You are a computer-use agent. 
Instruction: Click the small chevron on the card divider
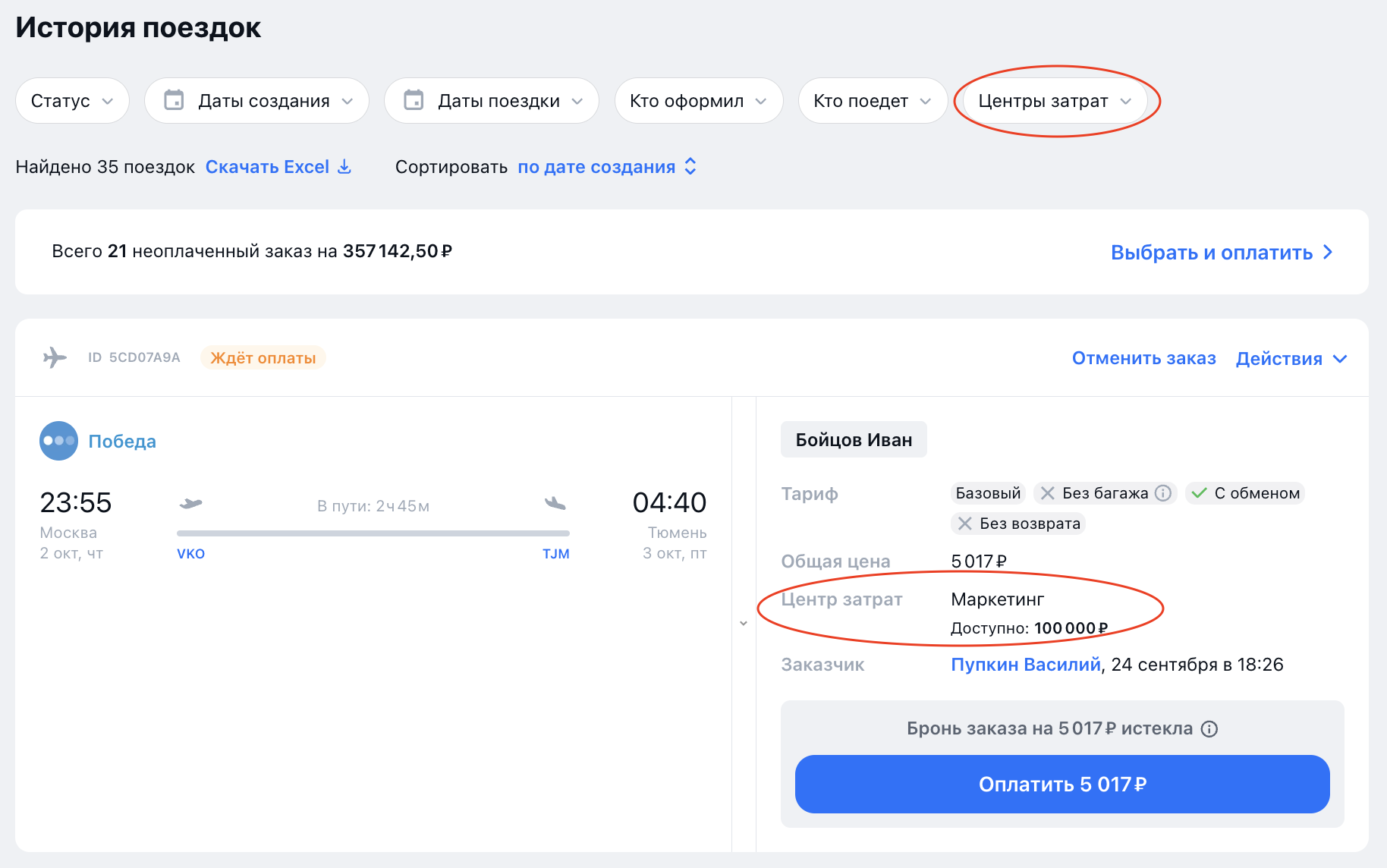pyautogui.click(x=744, y=623)
